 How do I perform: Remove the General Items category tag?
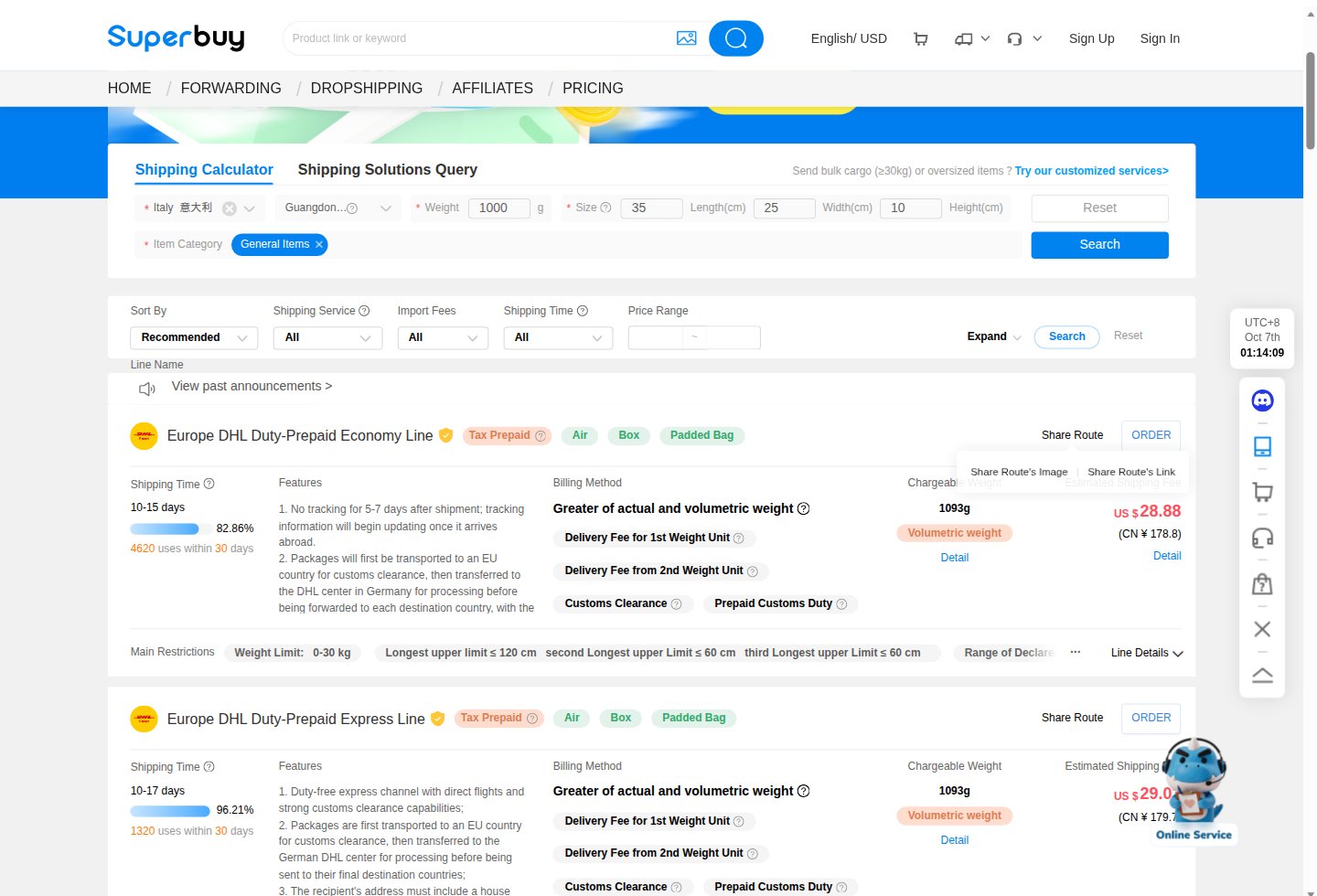pos(319,244)
